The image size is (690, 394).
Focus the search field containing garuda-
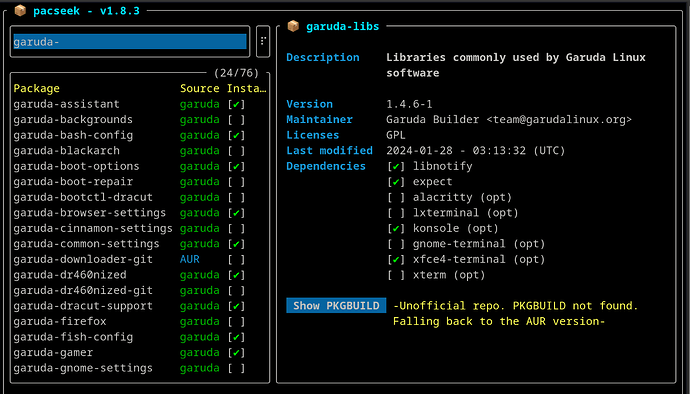pos(130,42)
